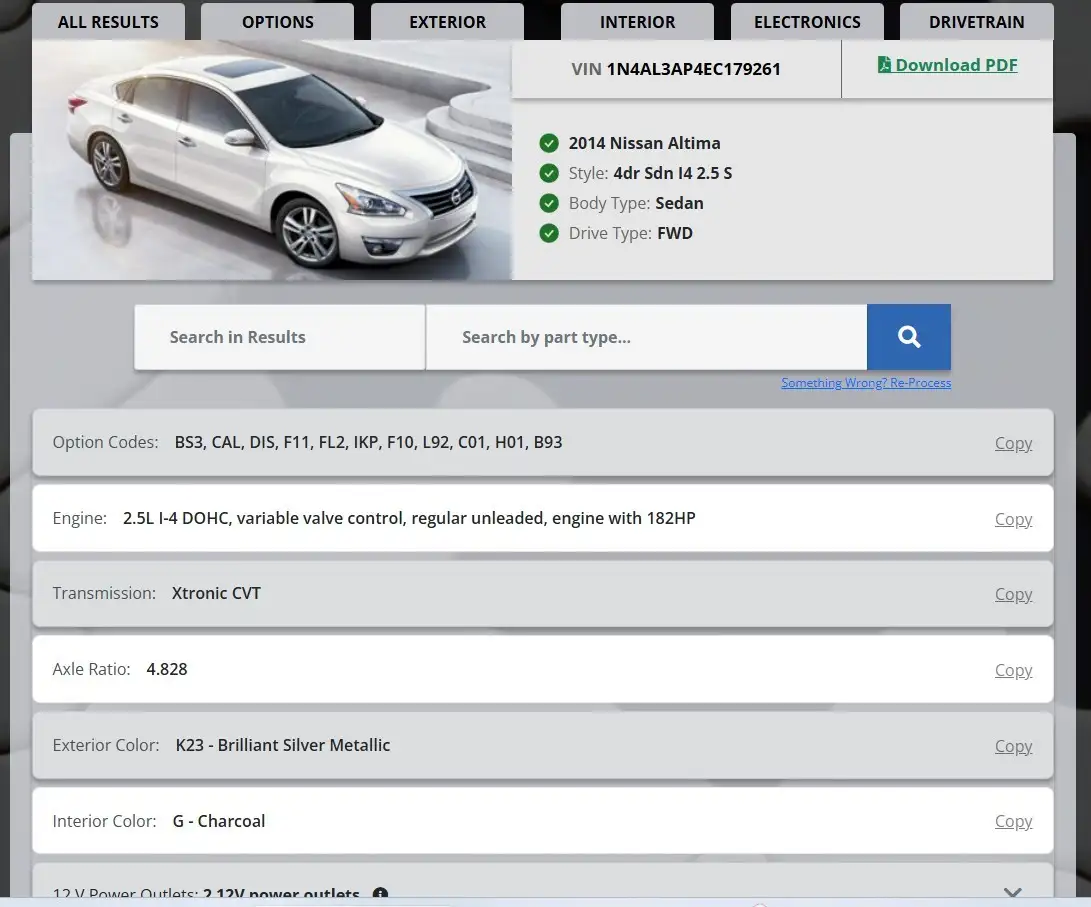This screenshot has width=1091, height=907.
Task: Select engine text 2.5L I-4 DOHC
Action: pos(177,518)
